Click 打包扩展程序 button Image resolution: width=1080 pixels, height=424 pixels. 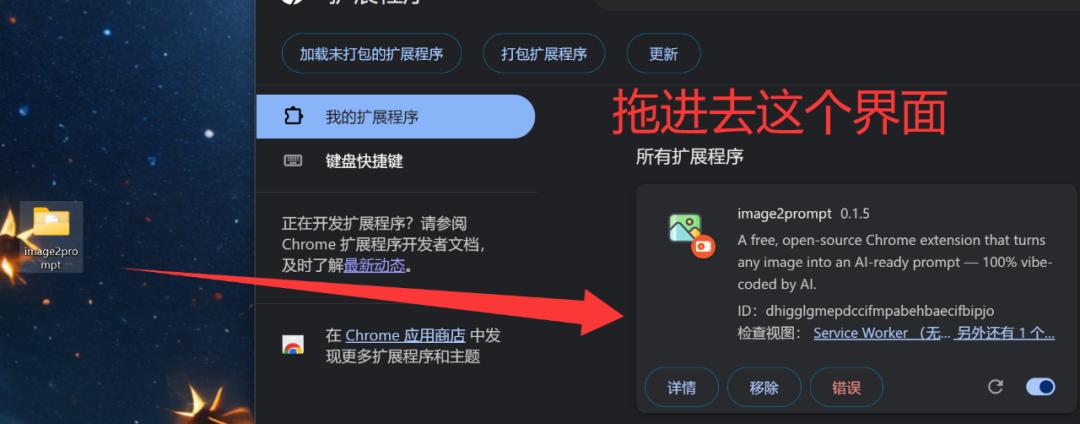544,54
